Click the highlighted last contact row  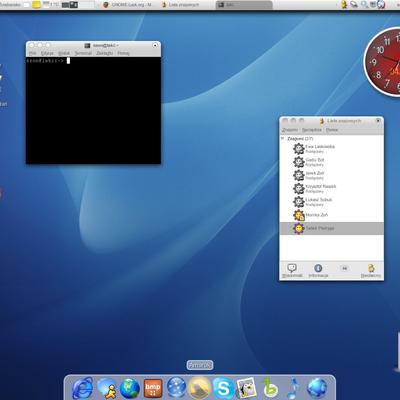332,228
